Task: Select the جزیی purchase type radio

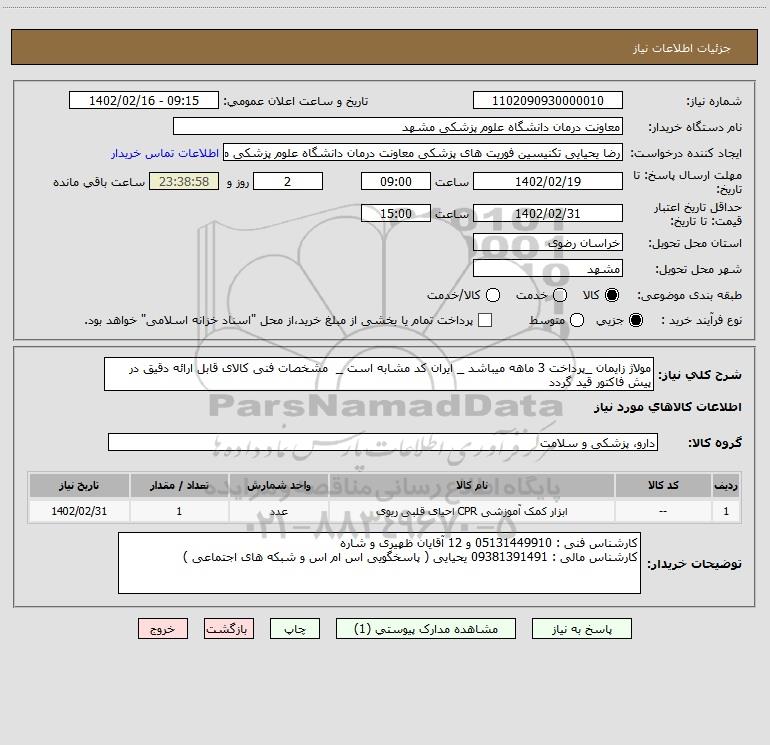Action: 635,320
